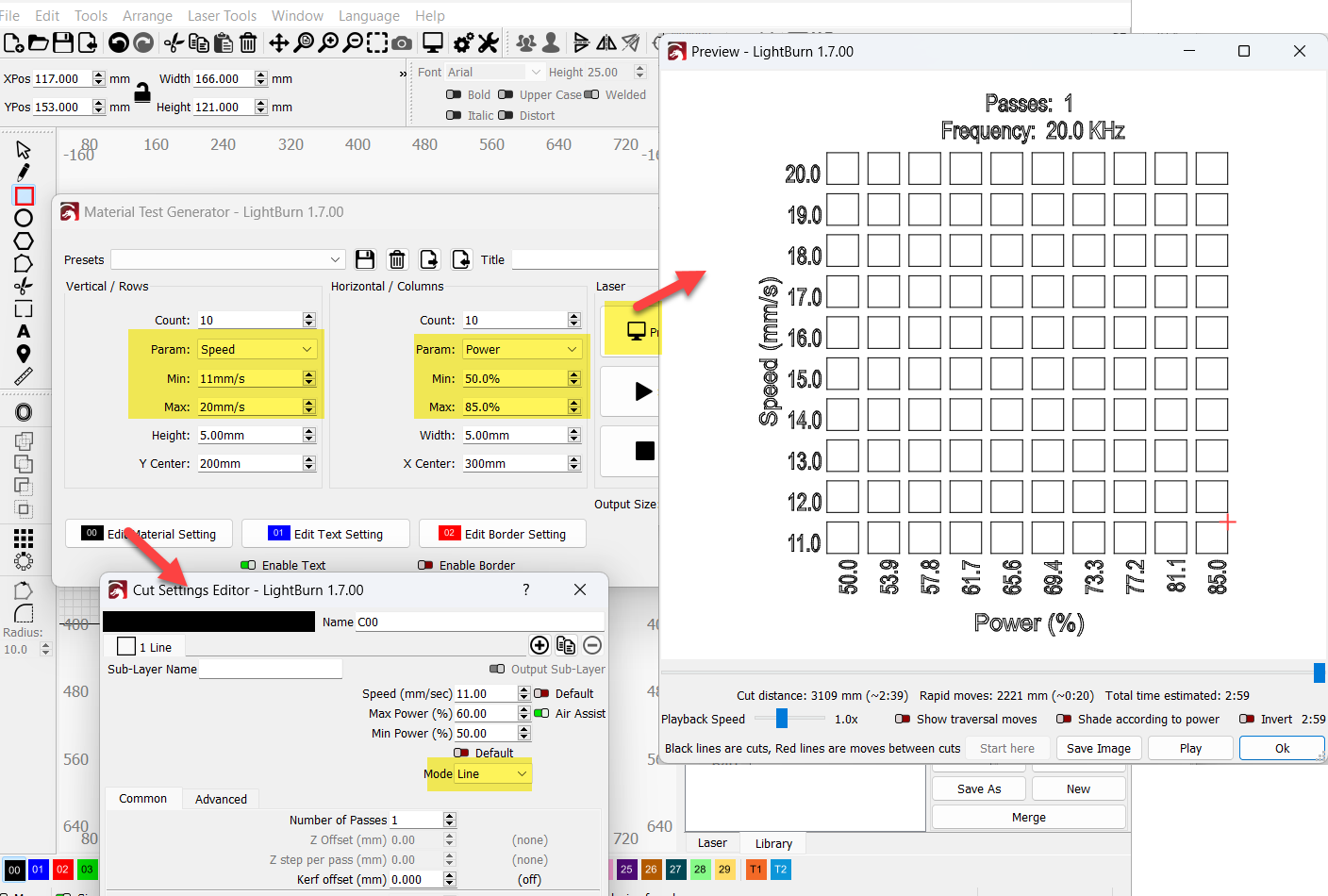Click Ok button in Preview window
The image size is (1328, 896).
pos(1282,748)
